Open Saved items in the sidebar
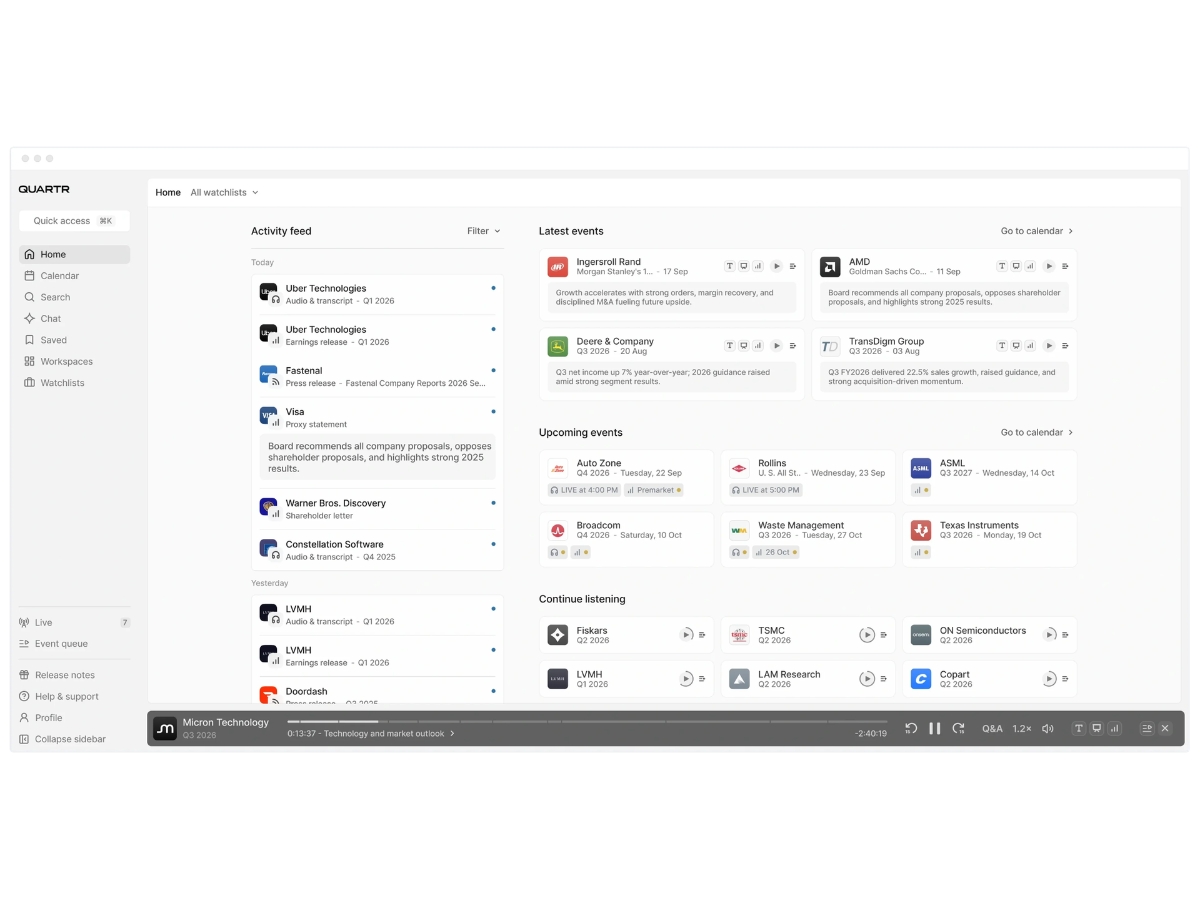Viewport: 1200px width, 900px height. tap(74, 340)
